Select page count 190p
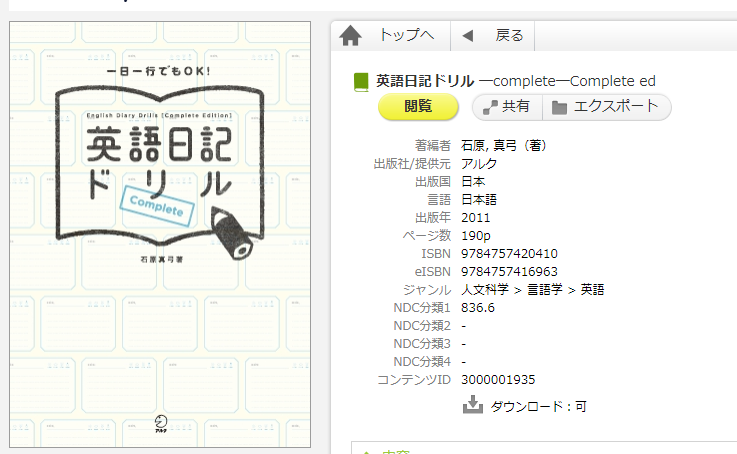The height and width of the screenshot is (454, 737). [476, 236]
